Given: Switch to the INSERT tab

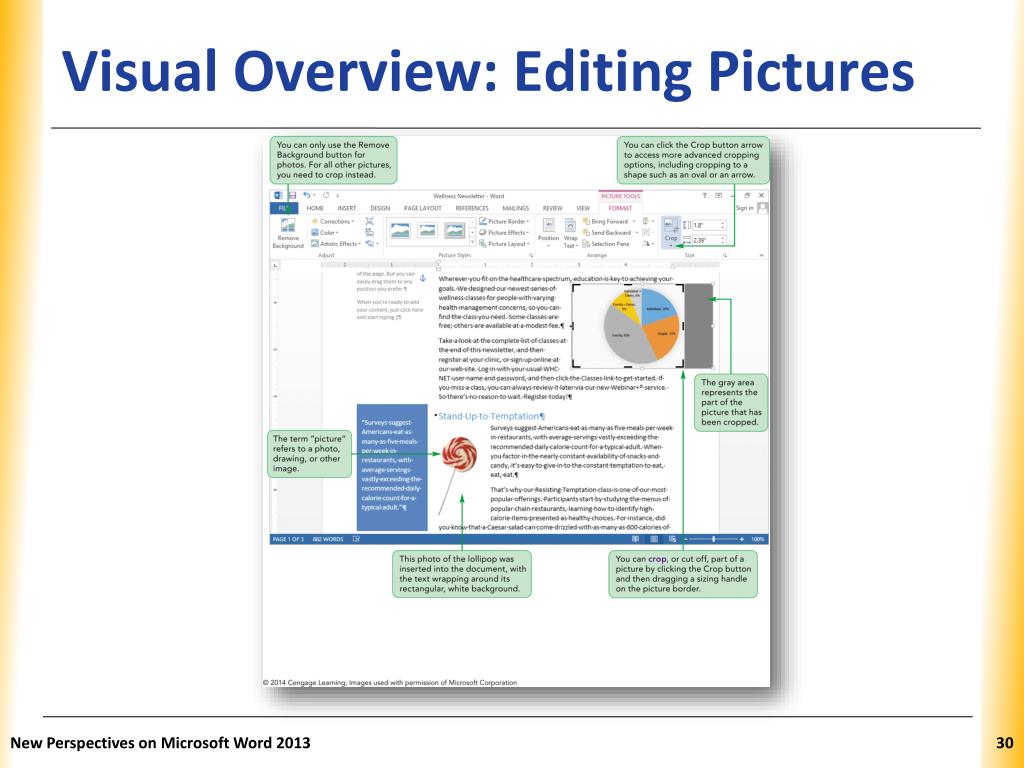Looking at the screenshot, I should click(x=347, y=208).
